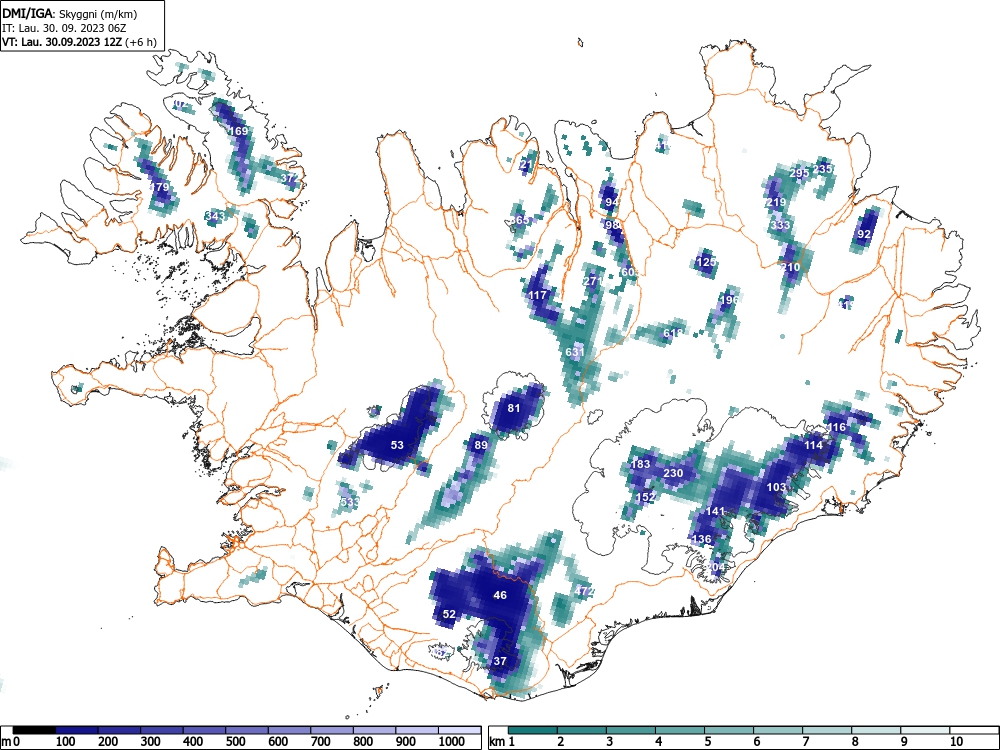Viewport: 1000px width, 750px height.
Task: Click the '343' visibility value on the map
Action: [x=216, y=216]
